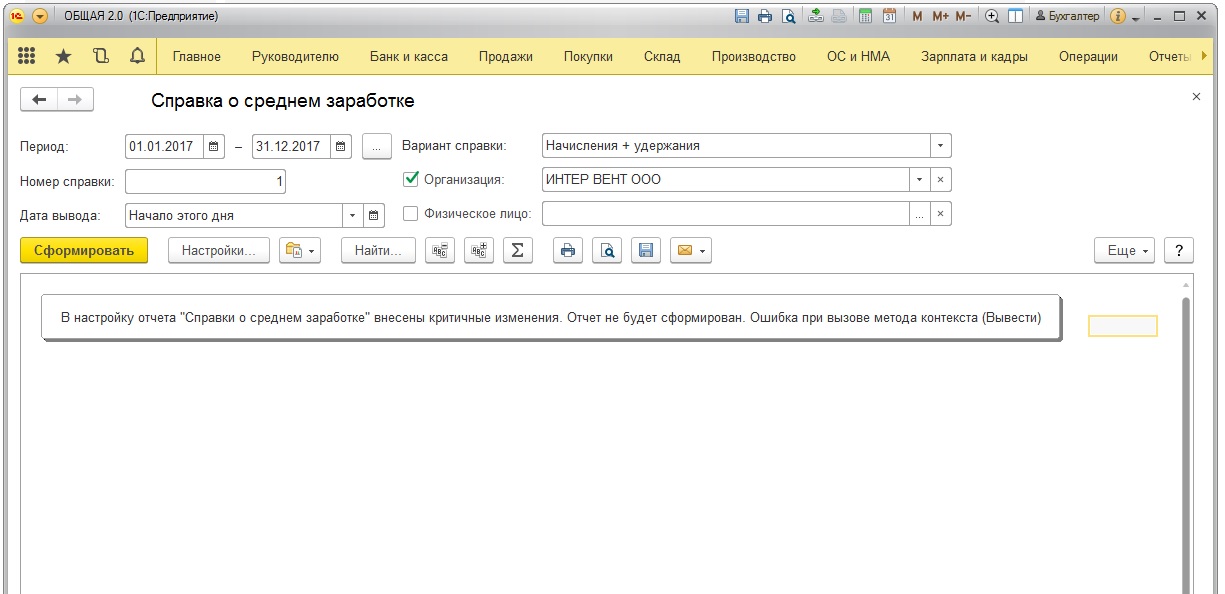Uncheck the Организация checkbox
The height and width of the screenshot is (594, 1225).
(x=410, y=180)
